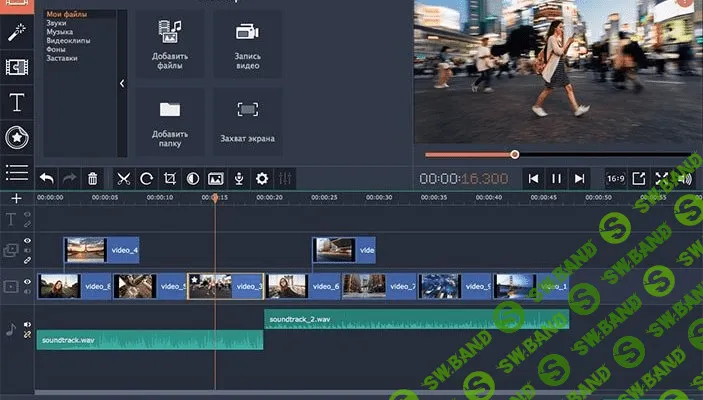
Task: Open the Stickers star tab
Action: click(17, 137)
